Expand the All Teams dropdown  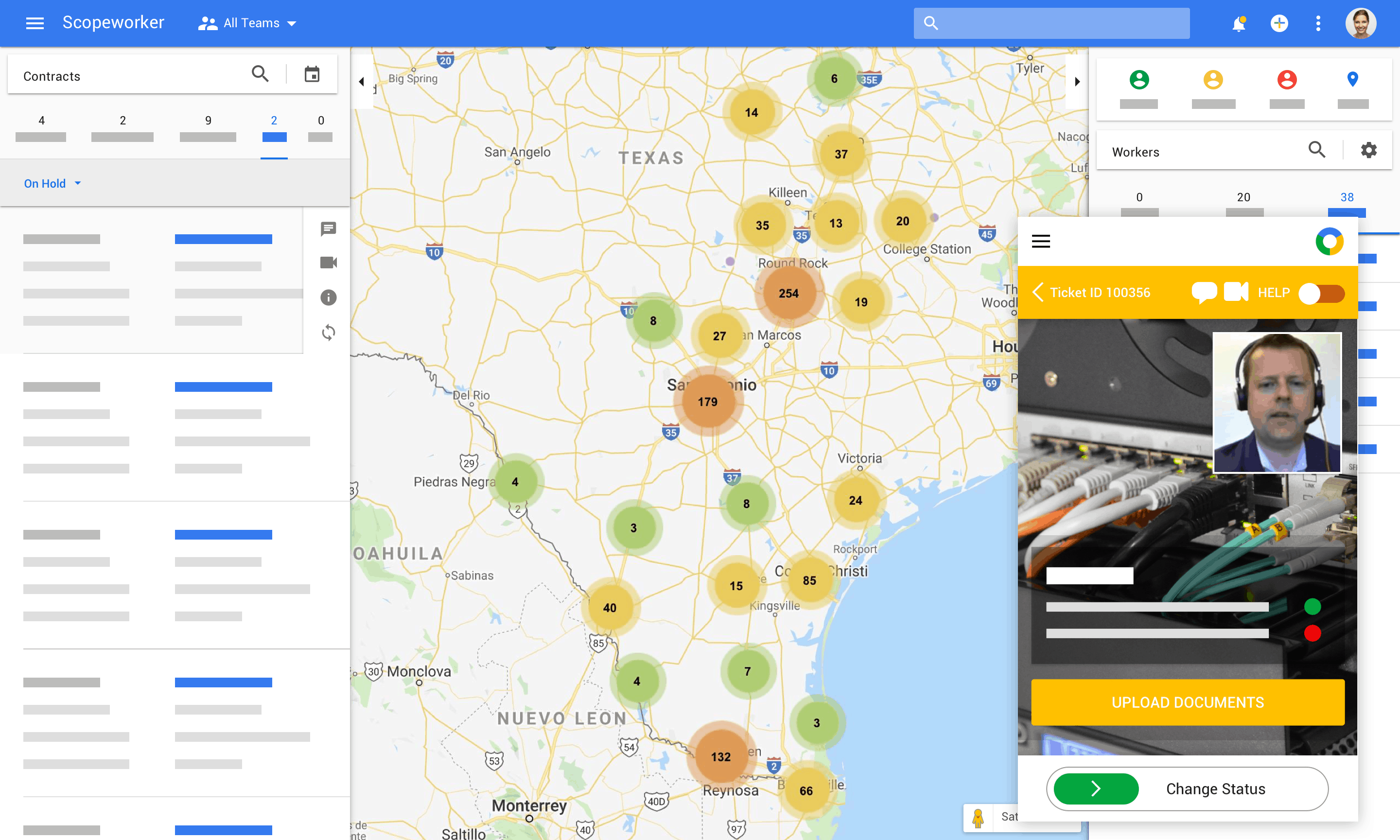pyautogui.click(x=247, y=23)
